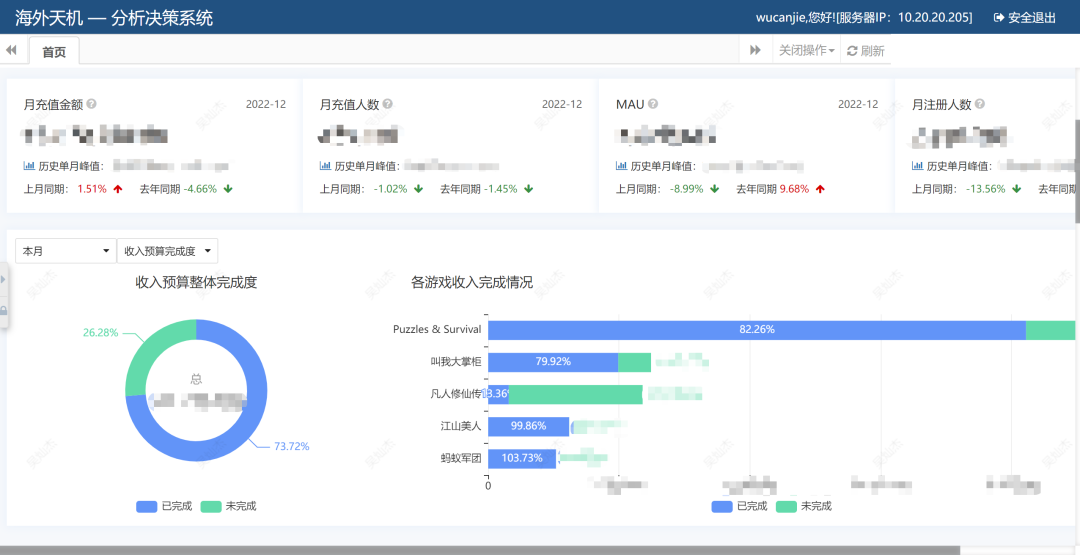Click the help icon beside 月充值人数
This screenshot has width=1080, height=555.
[x=388, y=104]
